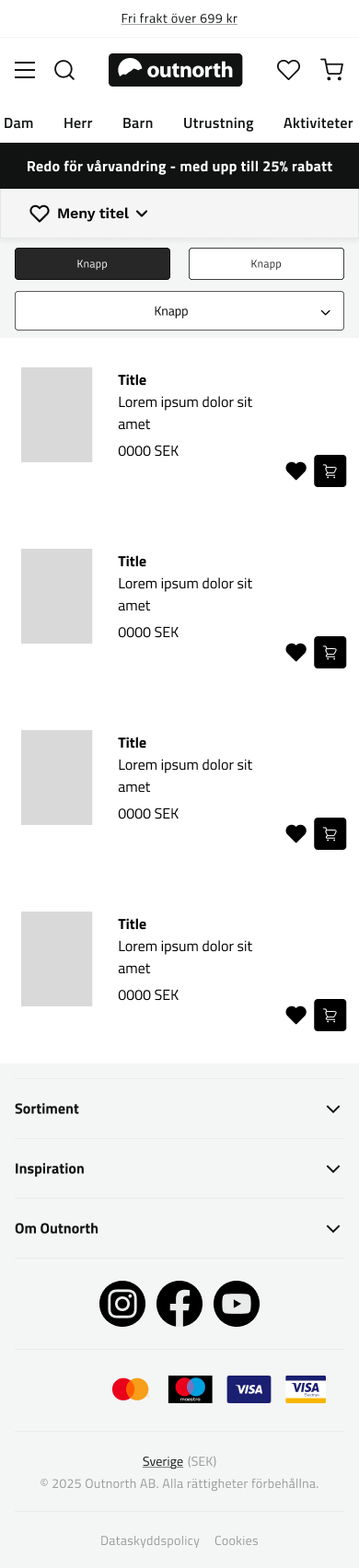Image resolution: width=359 pixels, height=1568 pixels.
Task: Add the first product to cart
Action: (330, 471)
